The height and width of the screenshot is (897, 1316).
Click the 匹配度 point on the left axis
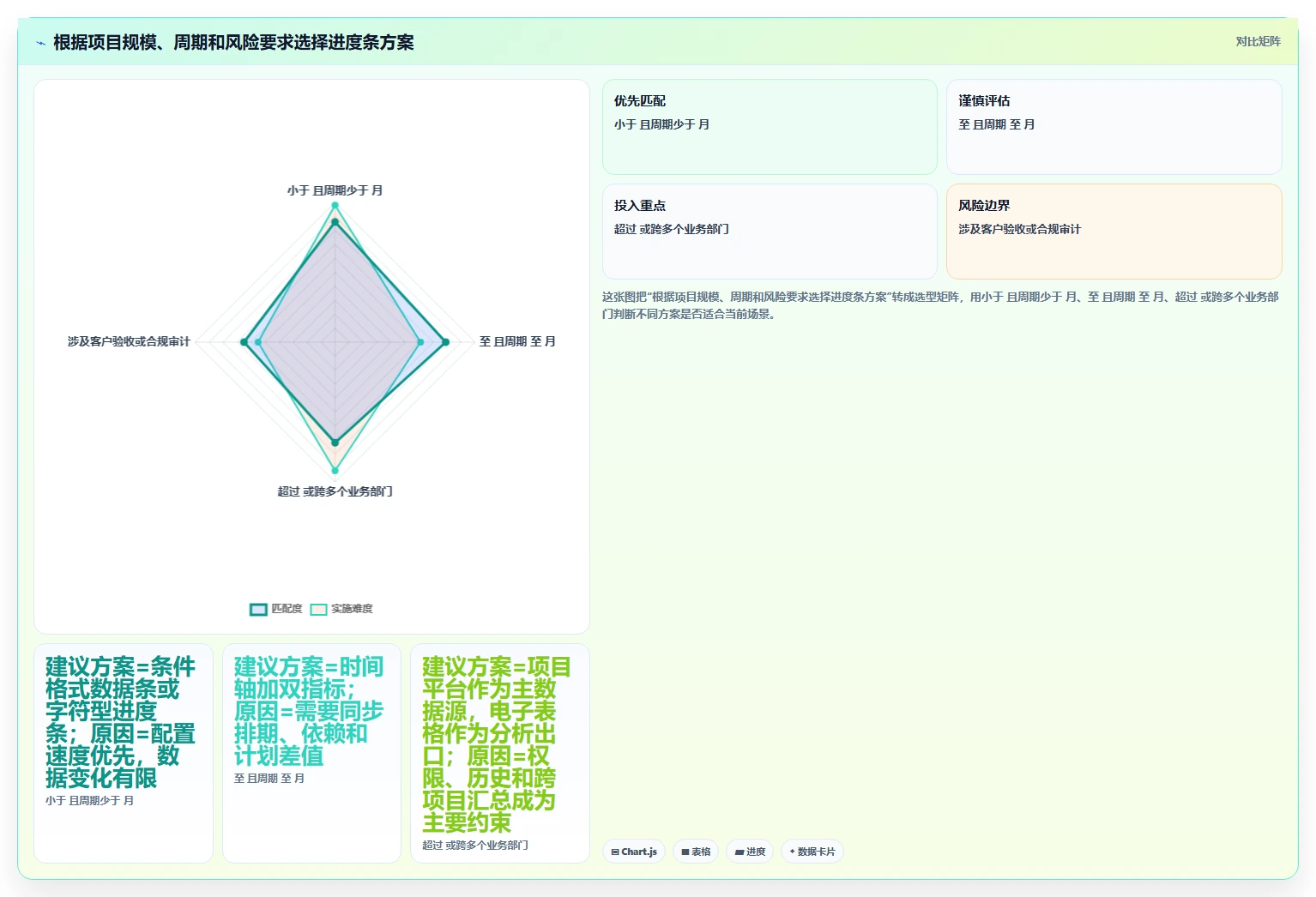point(244,342)
